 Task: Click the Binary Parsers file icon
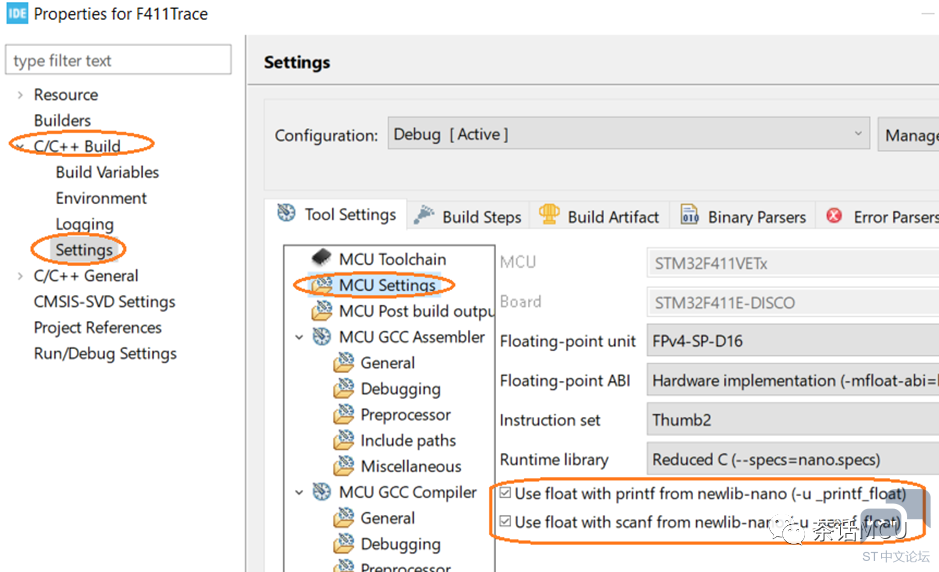click(x=689, y=214)
